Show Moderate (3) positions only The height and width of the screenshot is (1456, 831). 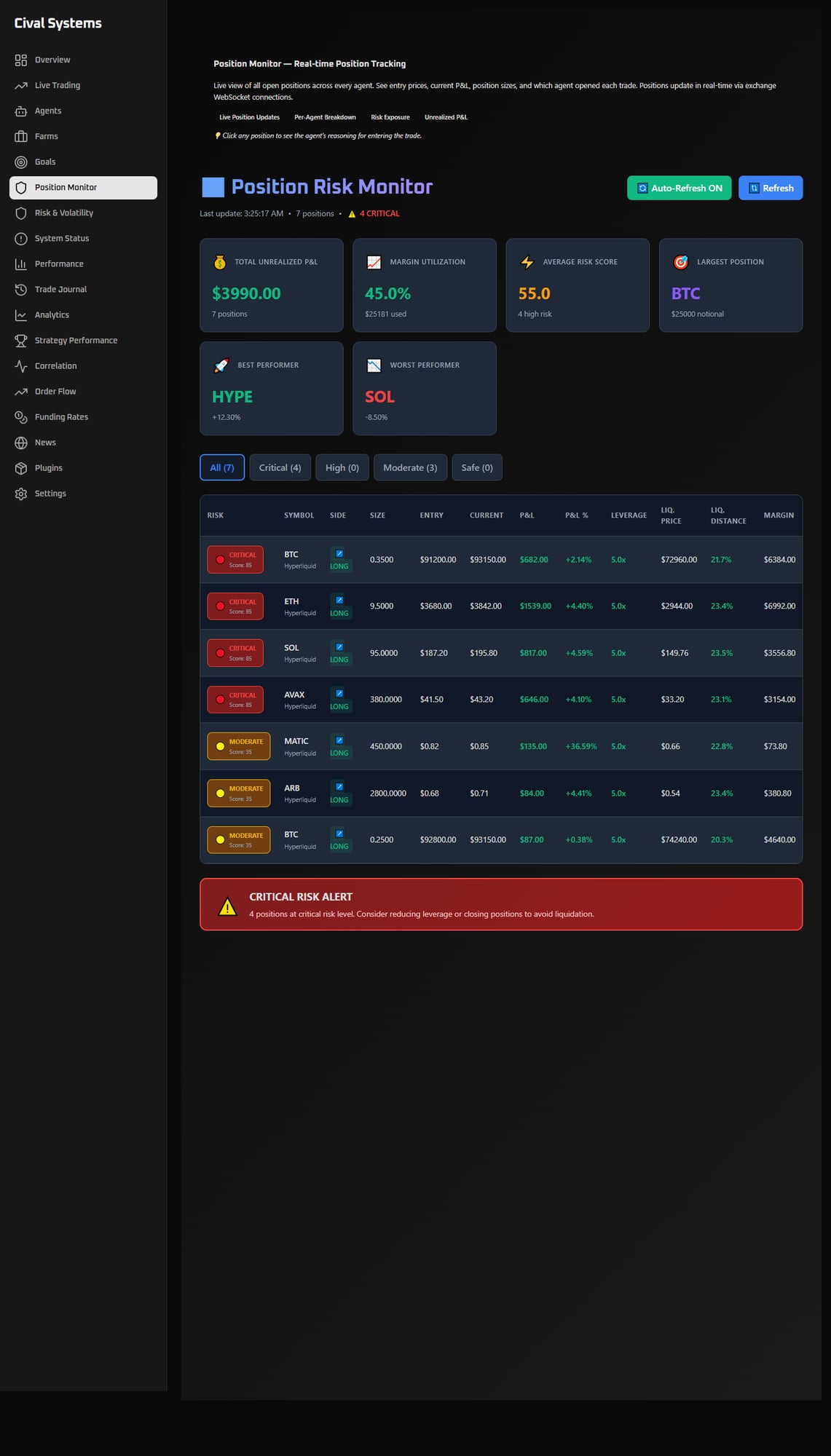[410, 467]
